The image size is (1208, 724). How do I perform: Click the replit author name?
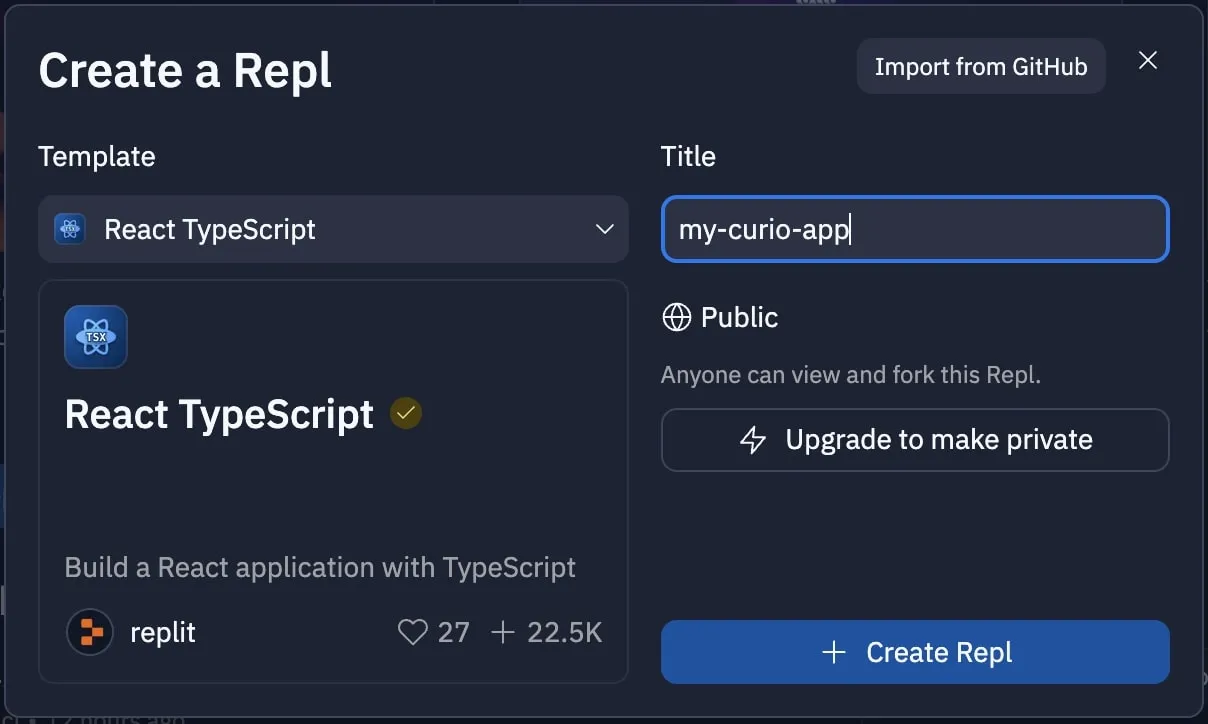[x=163, y=632]
